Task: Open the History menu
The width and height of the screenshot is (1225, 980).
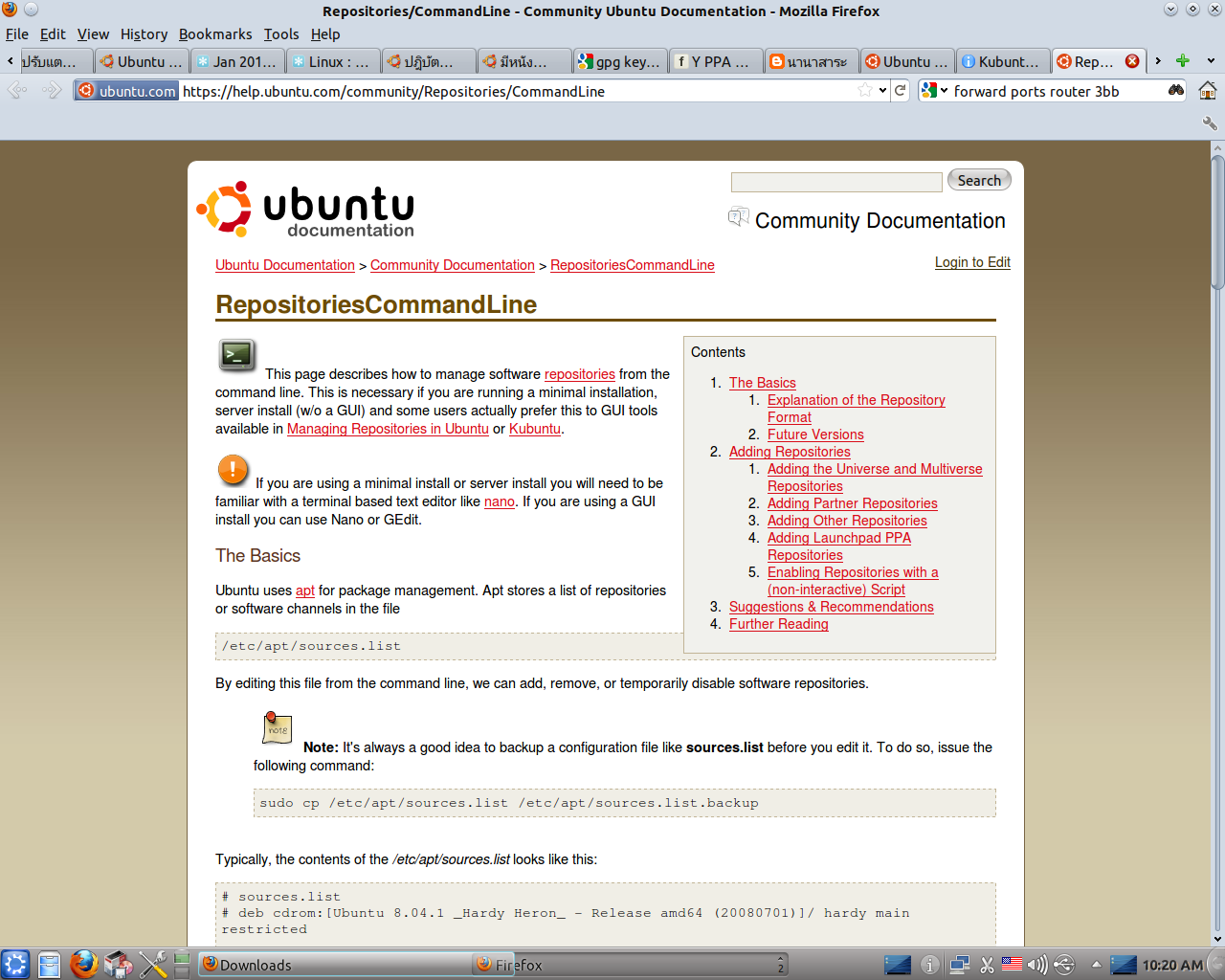Action: 144,34
